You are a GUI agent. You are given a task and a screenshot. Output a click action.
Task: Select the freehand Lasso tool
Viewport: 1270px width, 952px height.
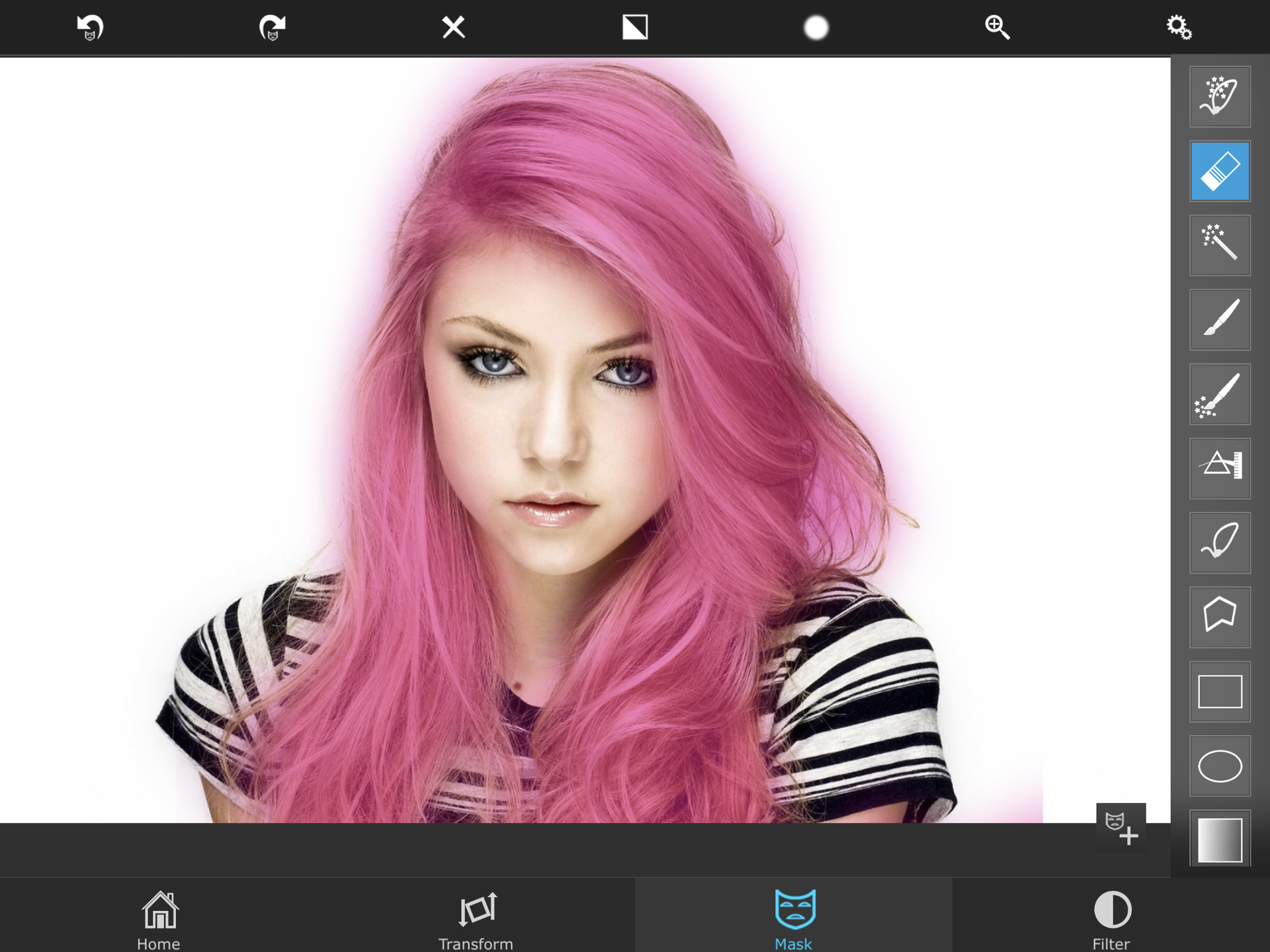point(1220,543)
